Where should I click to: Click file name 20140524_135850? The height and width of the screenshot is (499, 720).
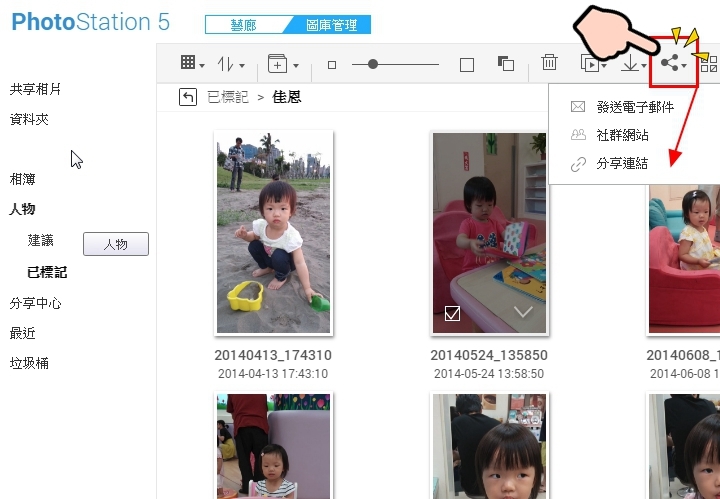coord(489,355)
